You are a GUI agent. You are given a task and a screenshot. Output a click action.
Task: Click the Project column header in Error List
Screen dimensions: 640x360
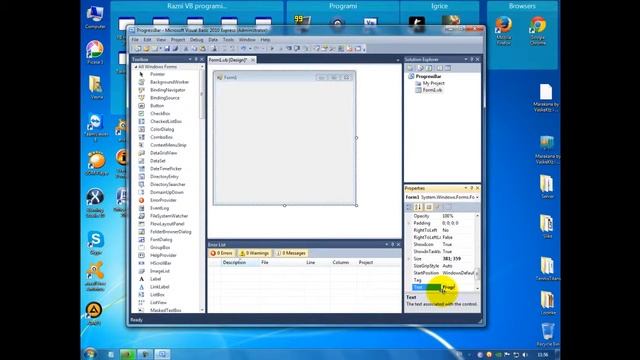(x=366, y=262)
